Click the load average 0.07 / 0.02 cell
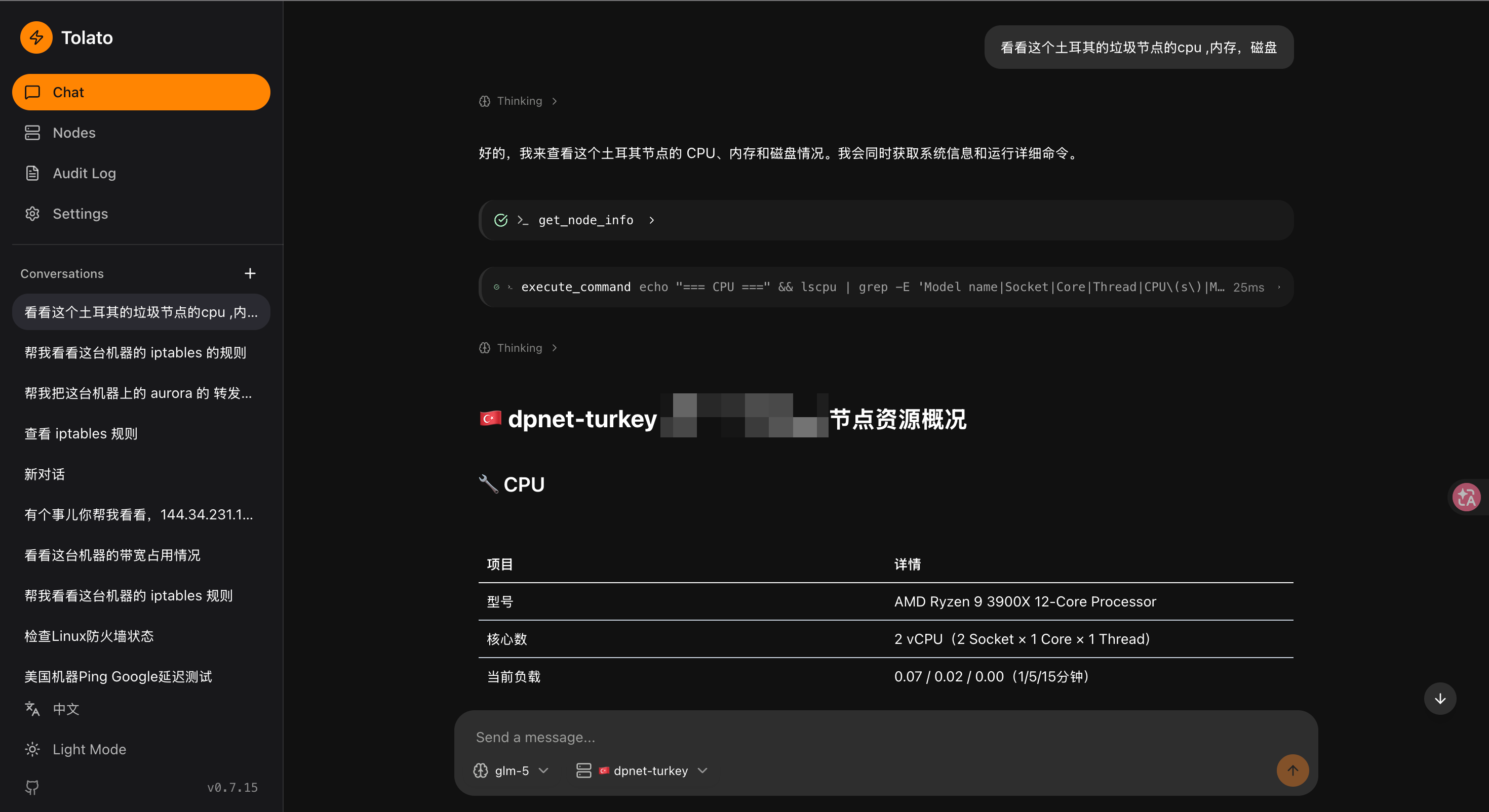The width and height of the screenshot is (1489, 812). pos(992,677)
